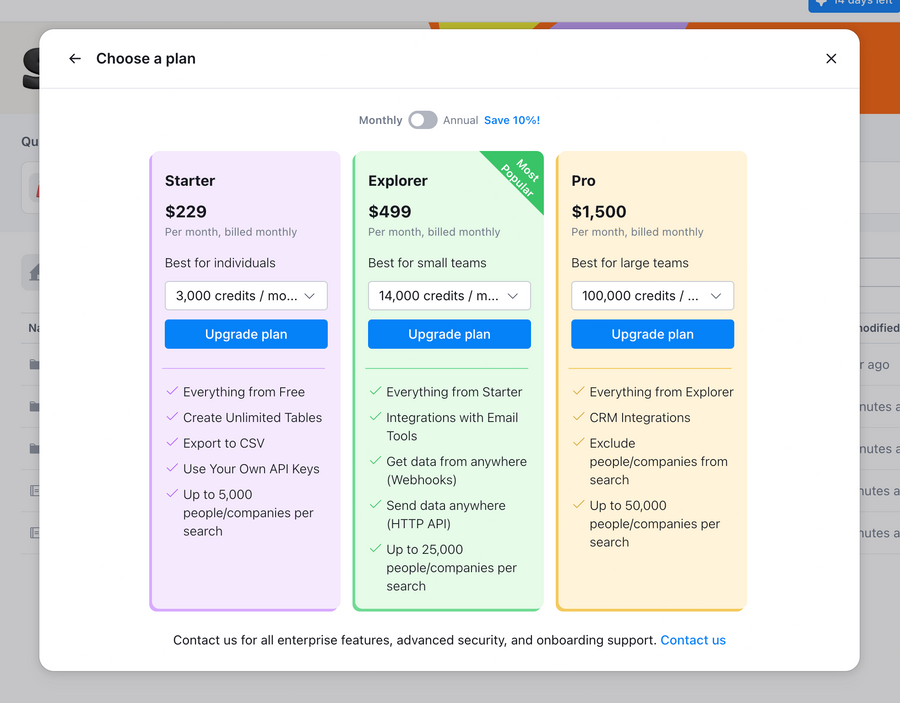Click the checkmark beside CRM Integrations

pos(577,417)
